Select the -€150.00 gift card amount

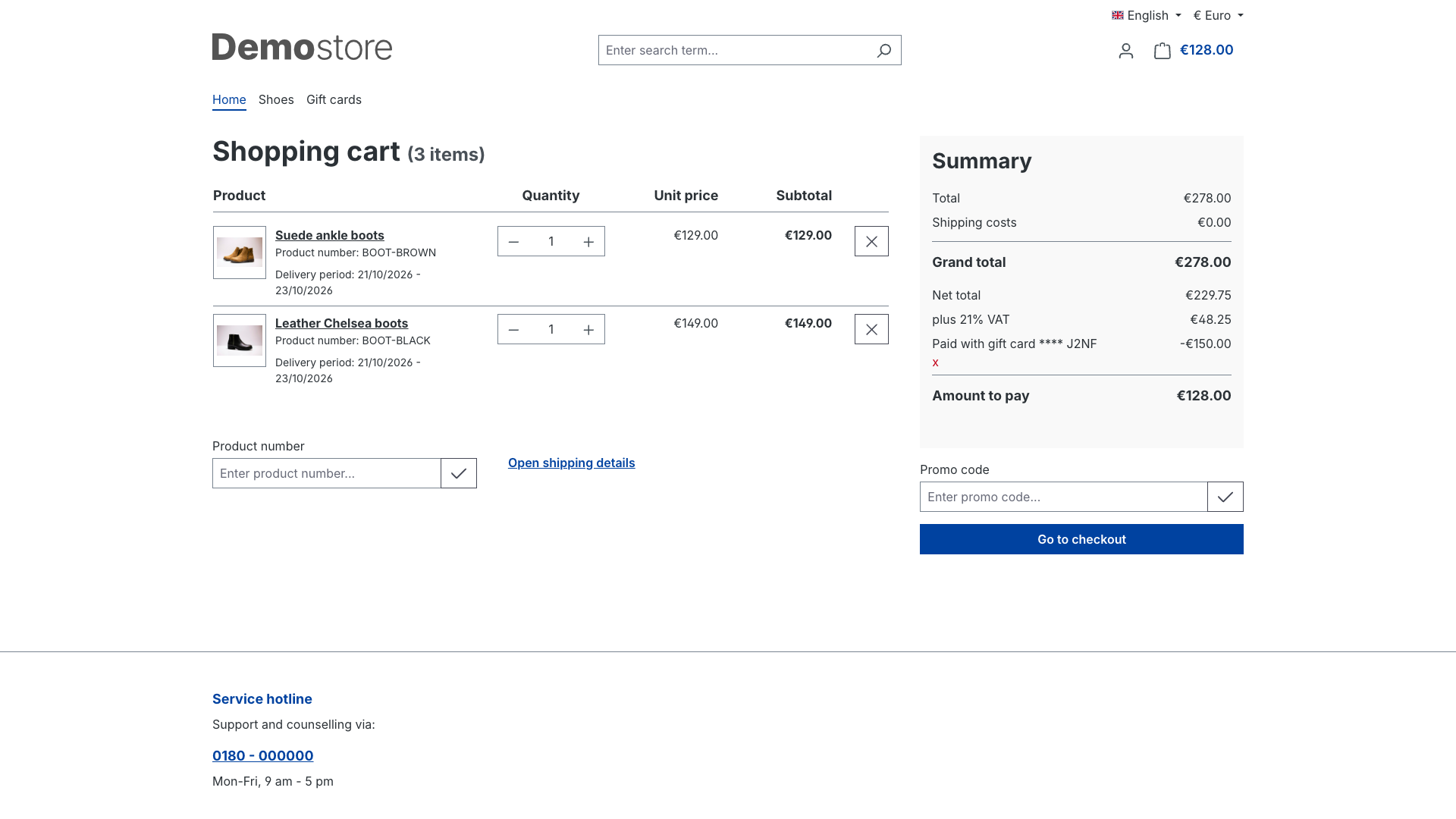tap(1206, 344)
